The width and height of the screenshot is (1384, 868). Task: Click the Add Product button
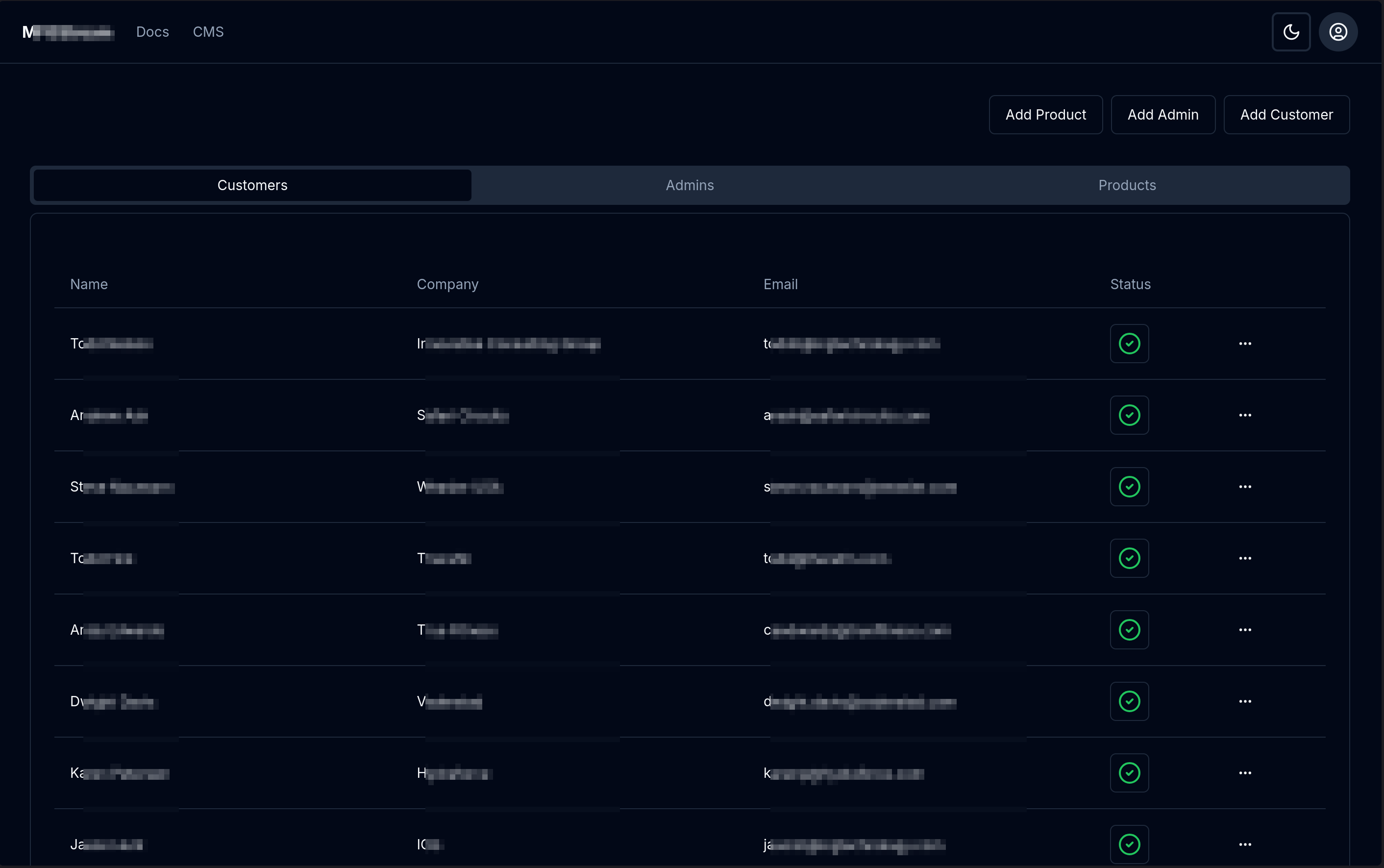pyautogui.click(x=1046, y=115)
